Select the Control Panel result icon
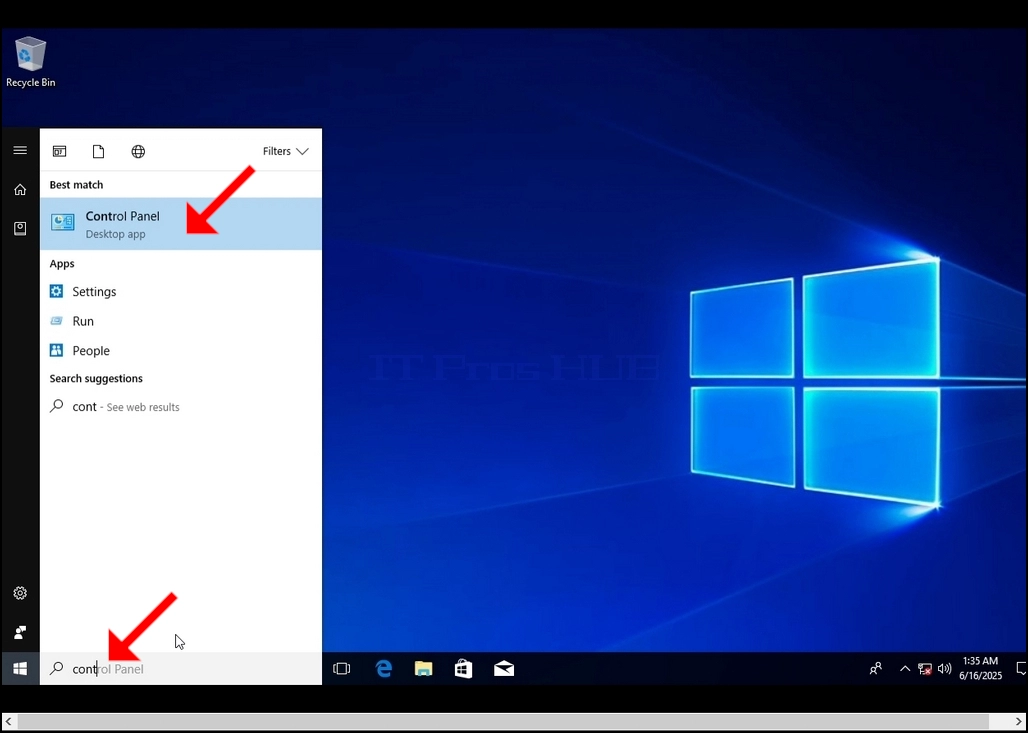Viewport: 1028px width, 733px height. pos(63,223)
